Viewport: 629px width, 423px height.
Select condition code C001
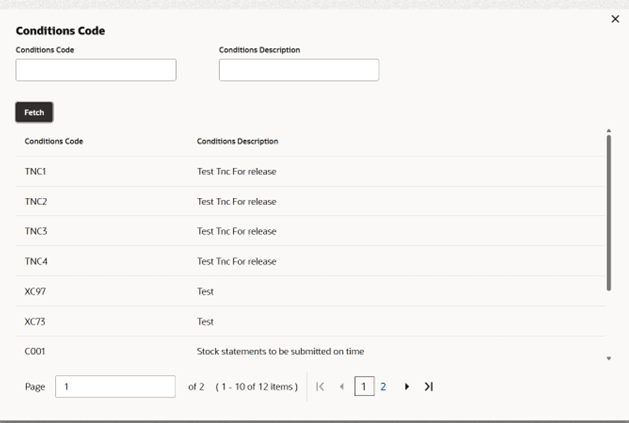click(35, 351)
